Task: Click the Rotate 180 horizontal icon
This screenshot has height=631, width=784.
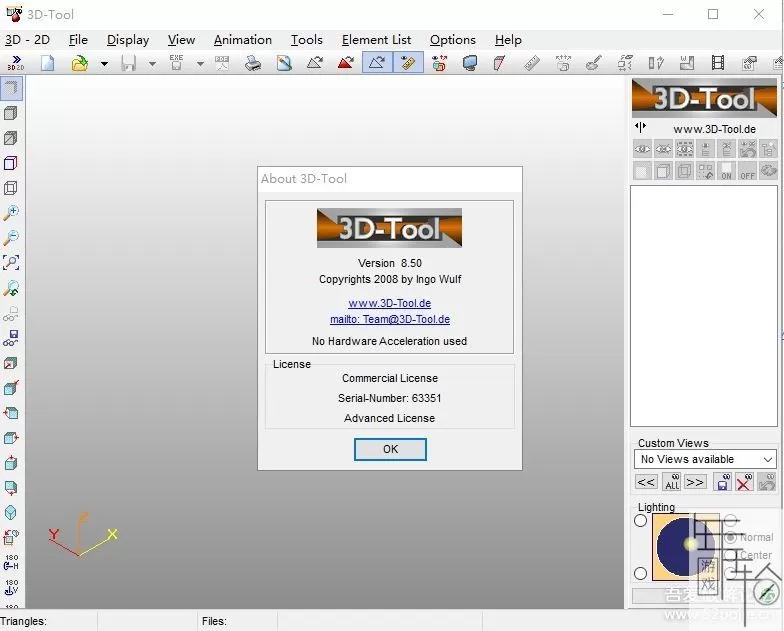Action: coord(11,562)
